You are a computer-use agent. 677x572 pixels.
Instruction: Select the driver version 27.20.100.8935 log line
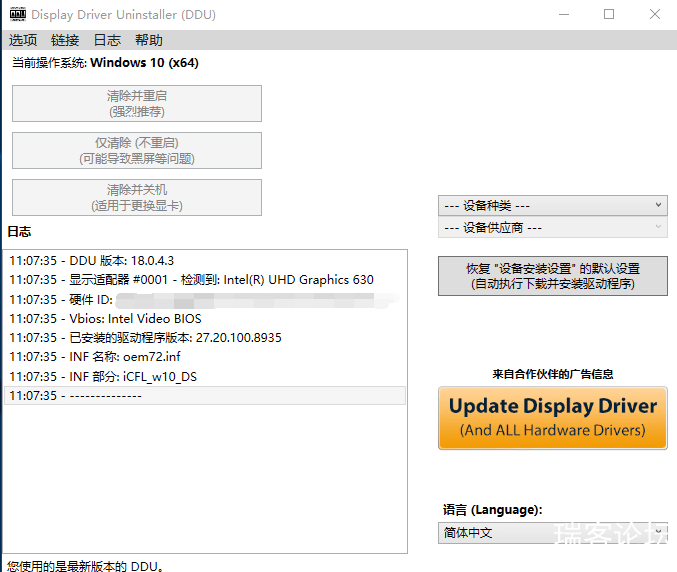pyautogui.click(x=146, y=338)
